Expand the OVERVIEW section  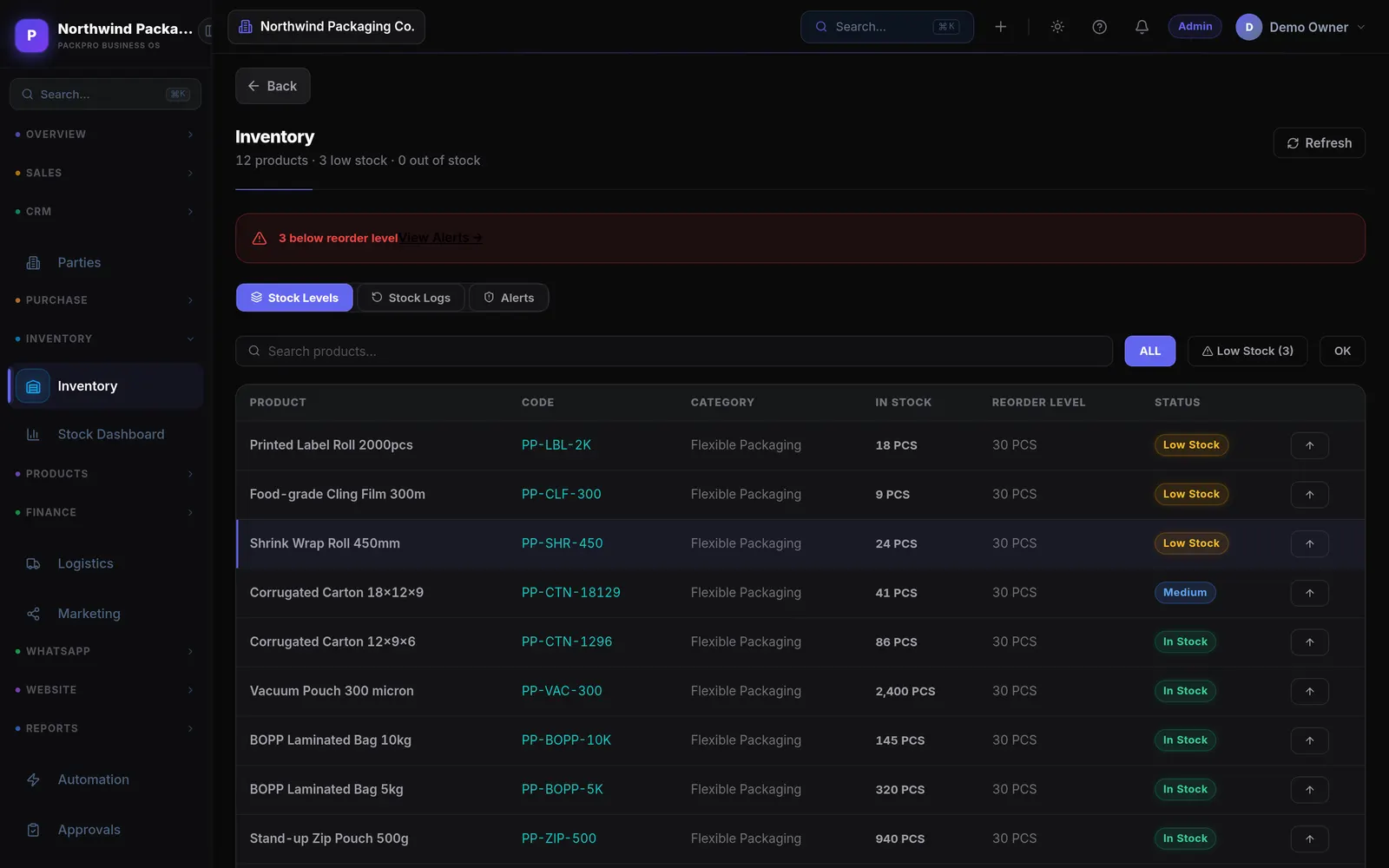106,135
